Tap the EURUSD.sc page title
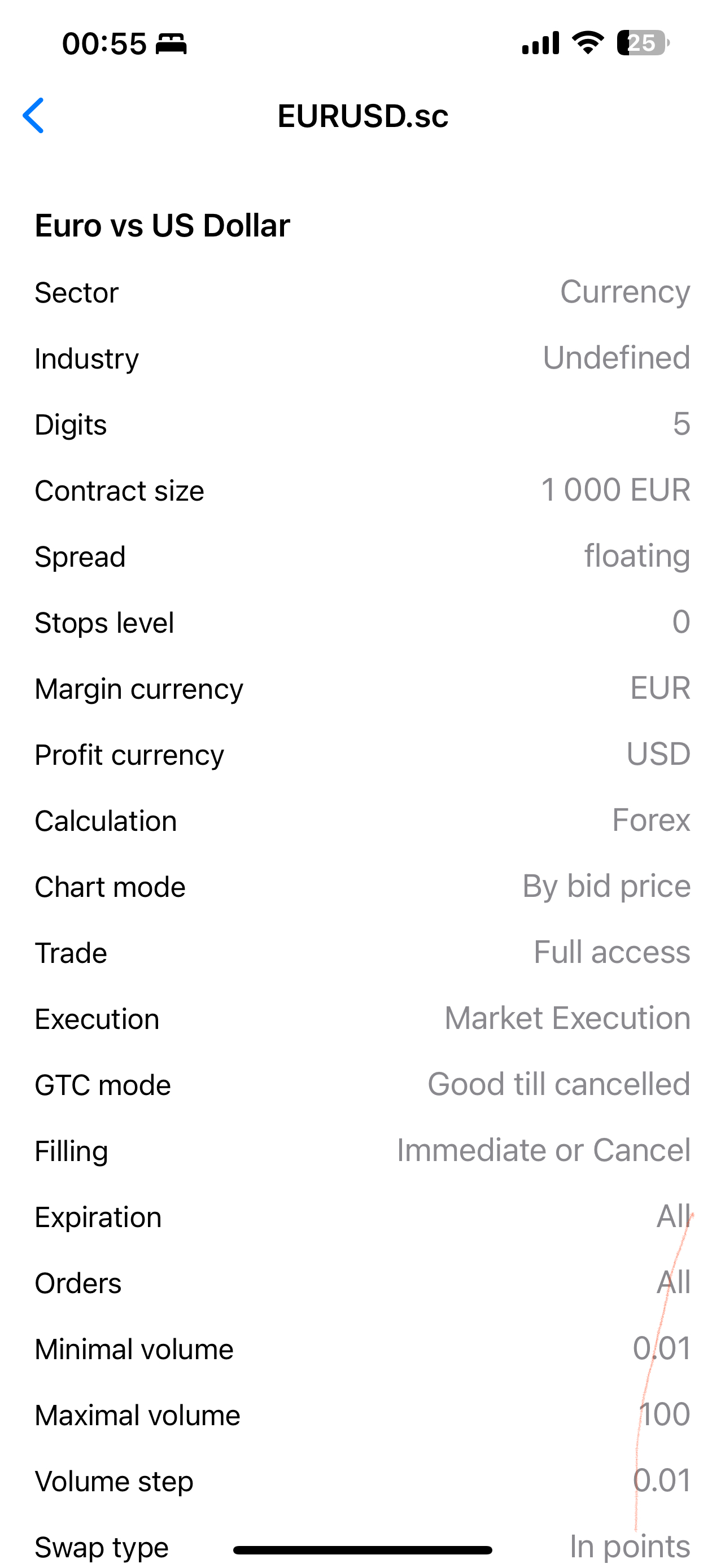 (x=363, y=116)
